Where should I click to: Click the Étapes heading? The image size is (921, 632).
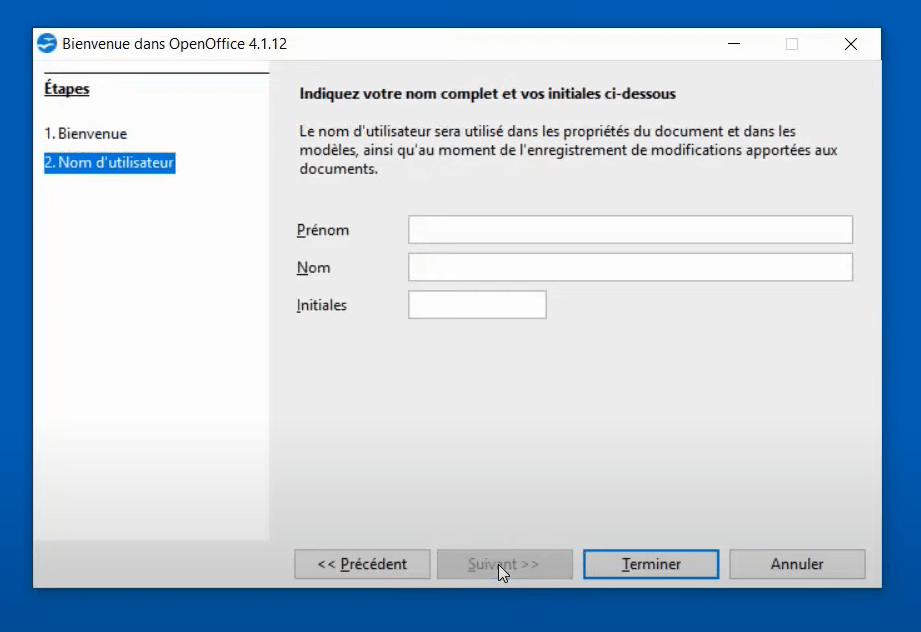[67, 89]
